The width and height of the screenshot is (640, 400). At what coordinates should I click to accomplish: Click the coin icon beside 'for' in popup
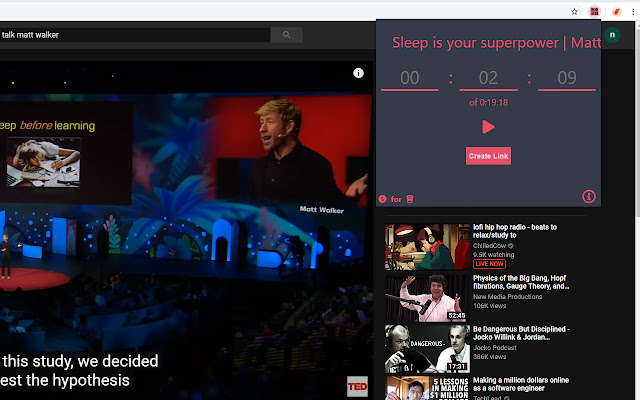382,199
